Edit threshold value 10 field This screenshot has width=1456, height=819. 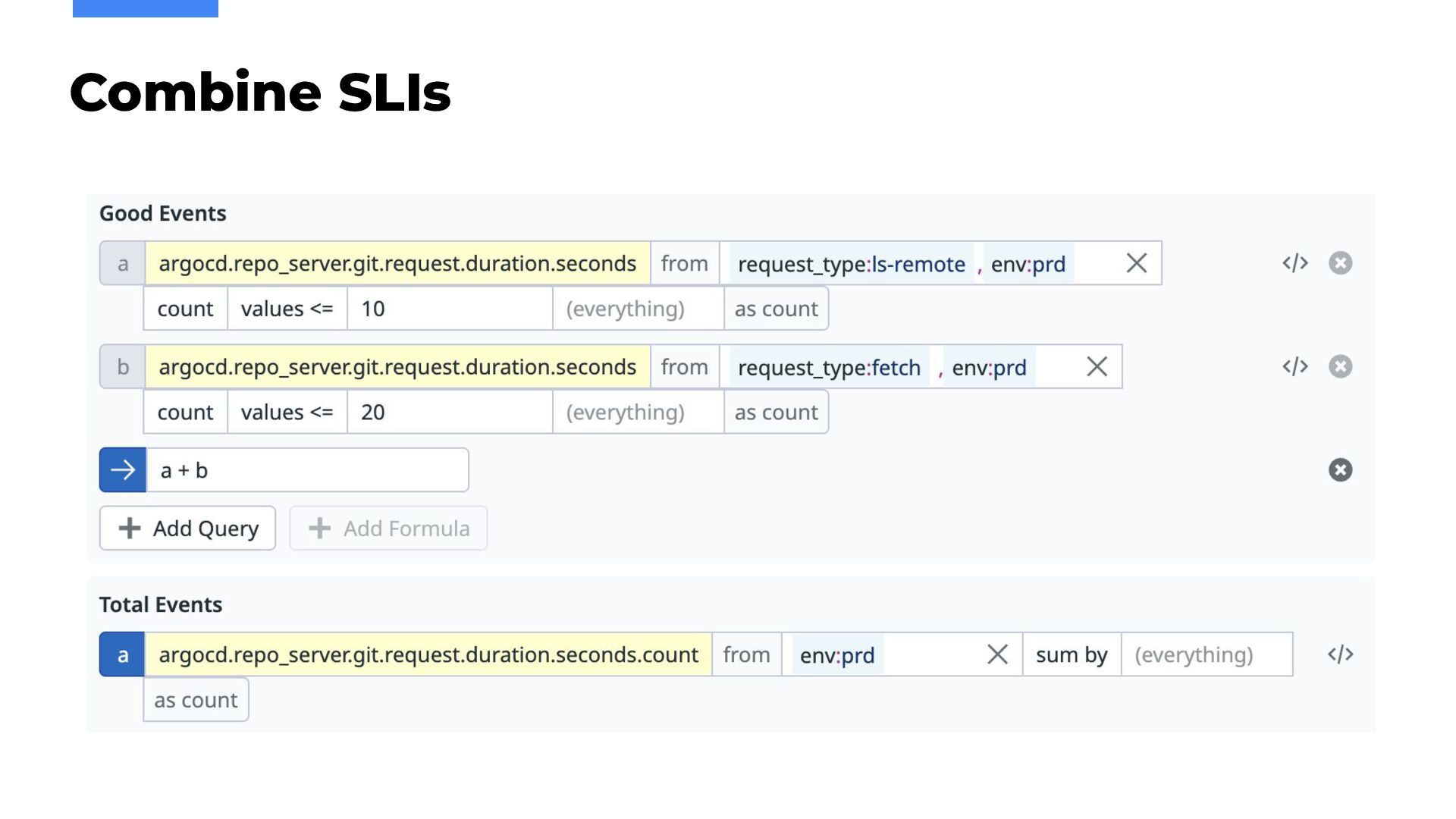click(450, 309)
